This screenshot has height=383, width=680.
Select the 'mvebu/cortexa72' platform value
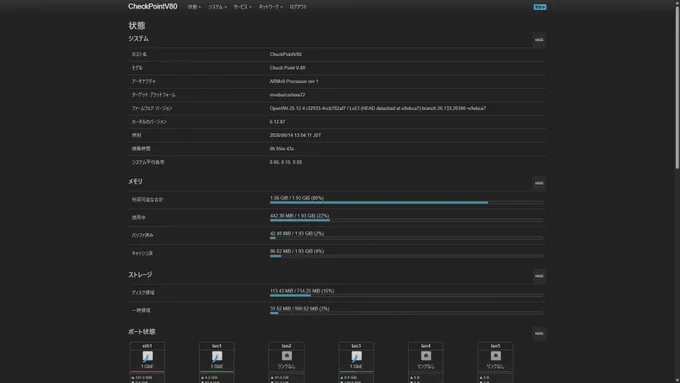coord(288,95)
